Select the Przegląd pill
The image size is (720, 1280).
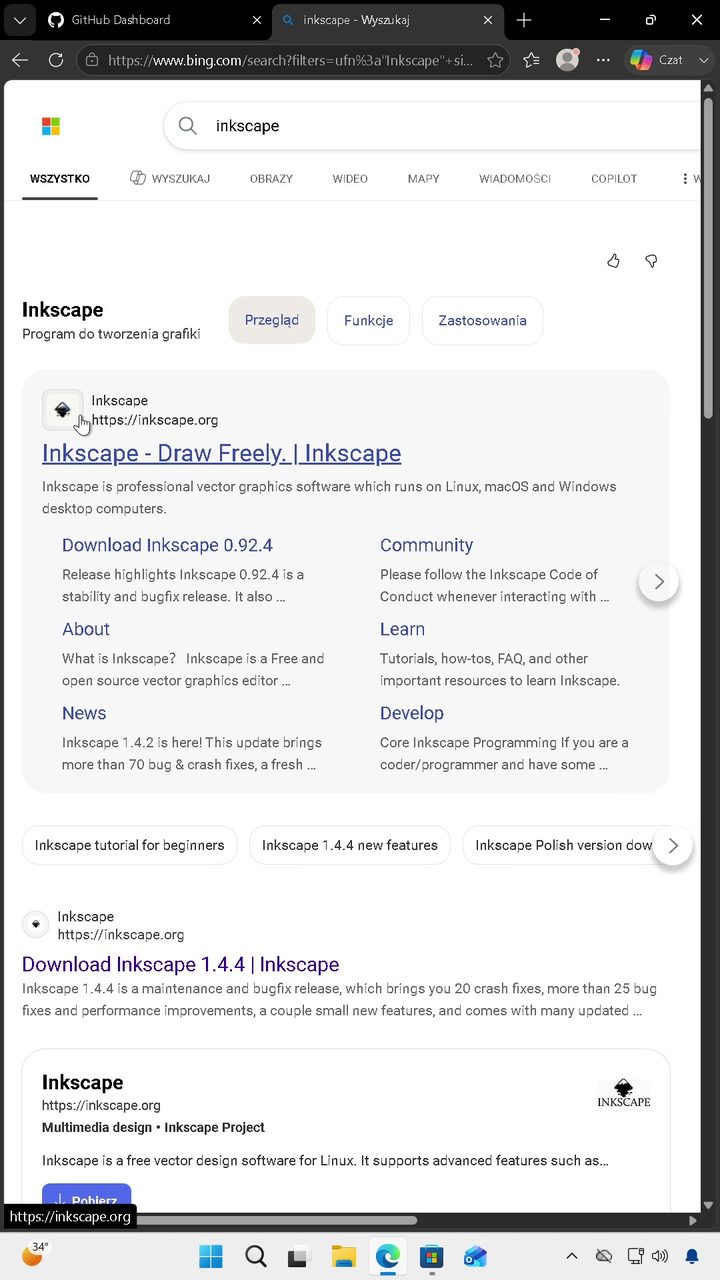pos(272,320)
